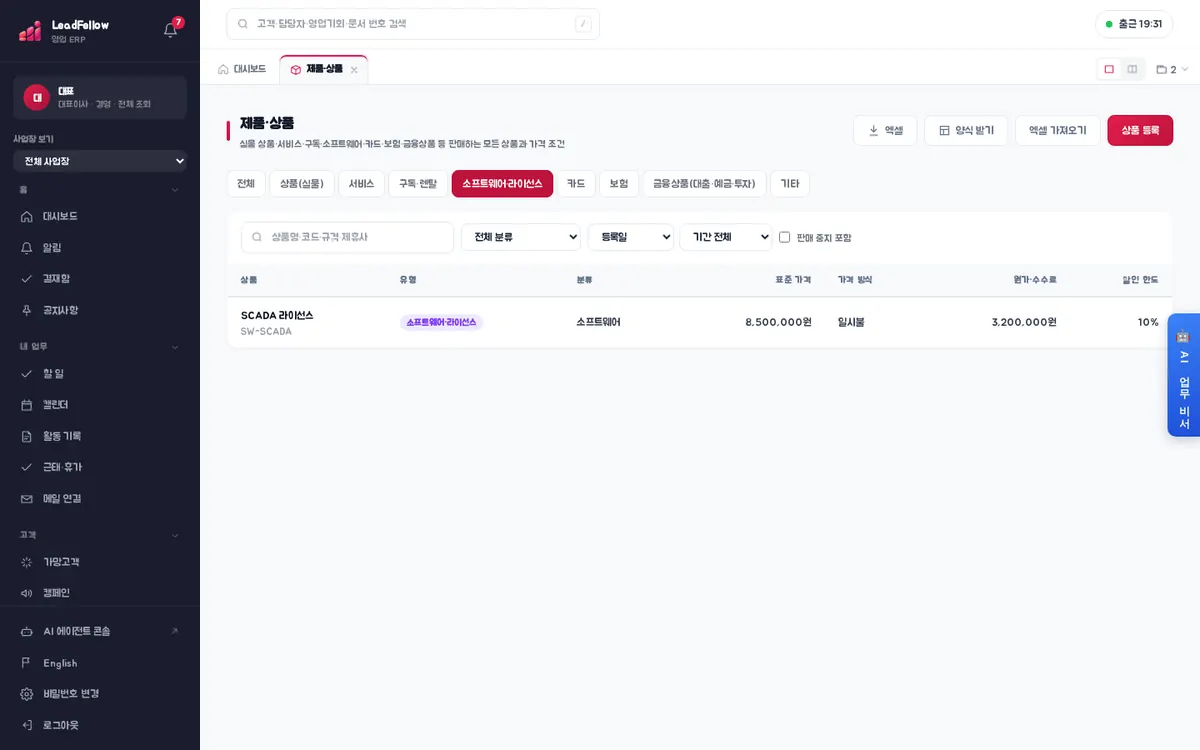The width and height of the screenshot is (1200, 750).
Task: Click the 상품 등록 button
Action: (x=1140, y=130)
